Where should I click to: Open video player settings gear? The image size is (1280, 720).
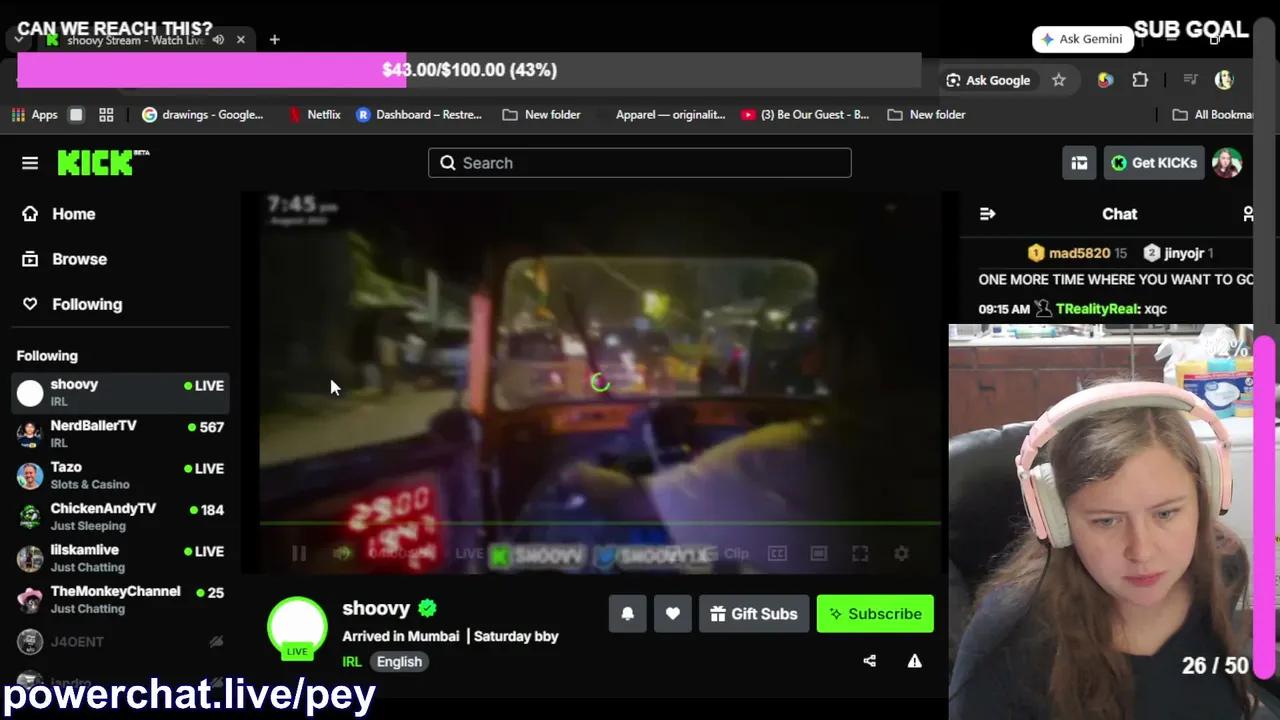click(x=901, y=553)
